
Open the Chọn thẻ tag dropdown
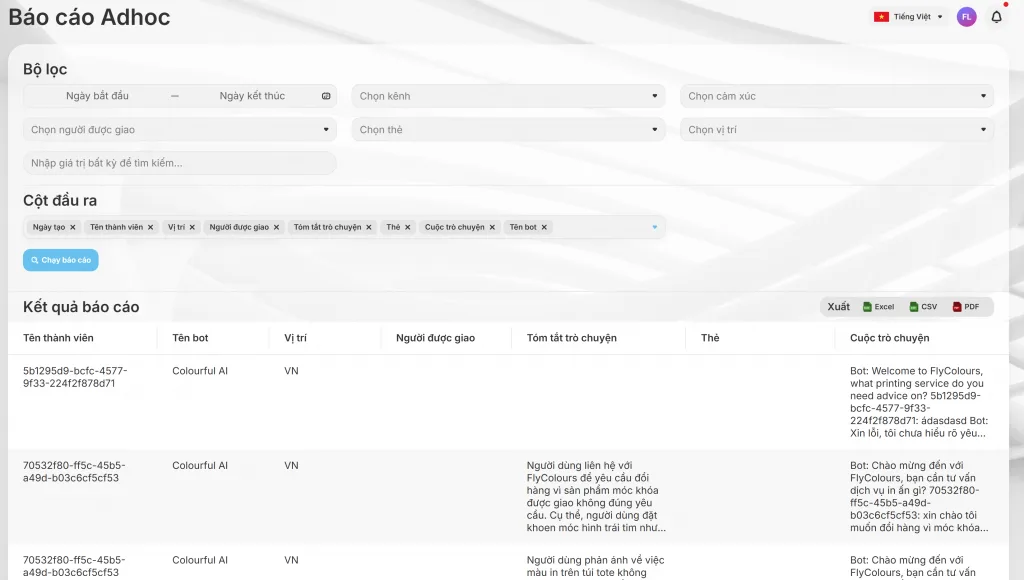pyautogui.click(x=508, y=129)
